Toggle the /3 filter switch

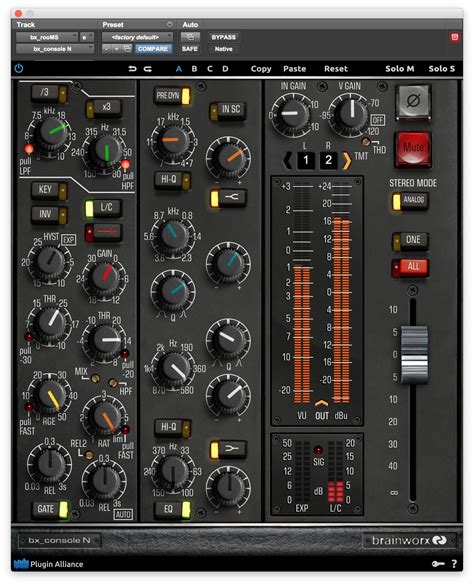[x=50, y=93]
